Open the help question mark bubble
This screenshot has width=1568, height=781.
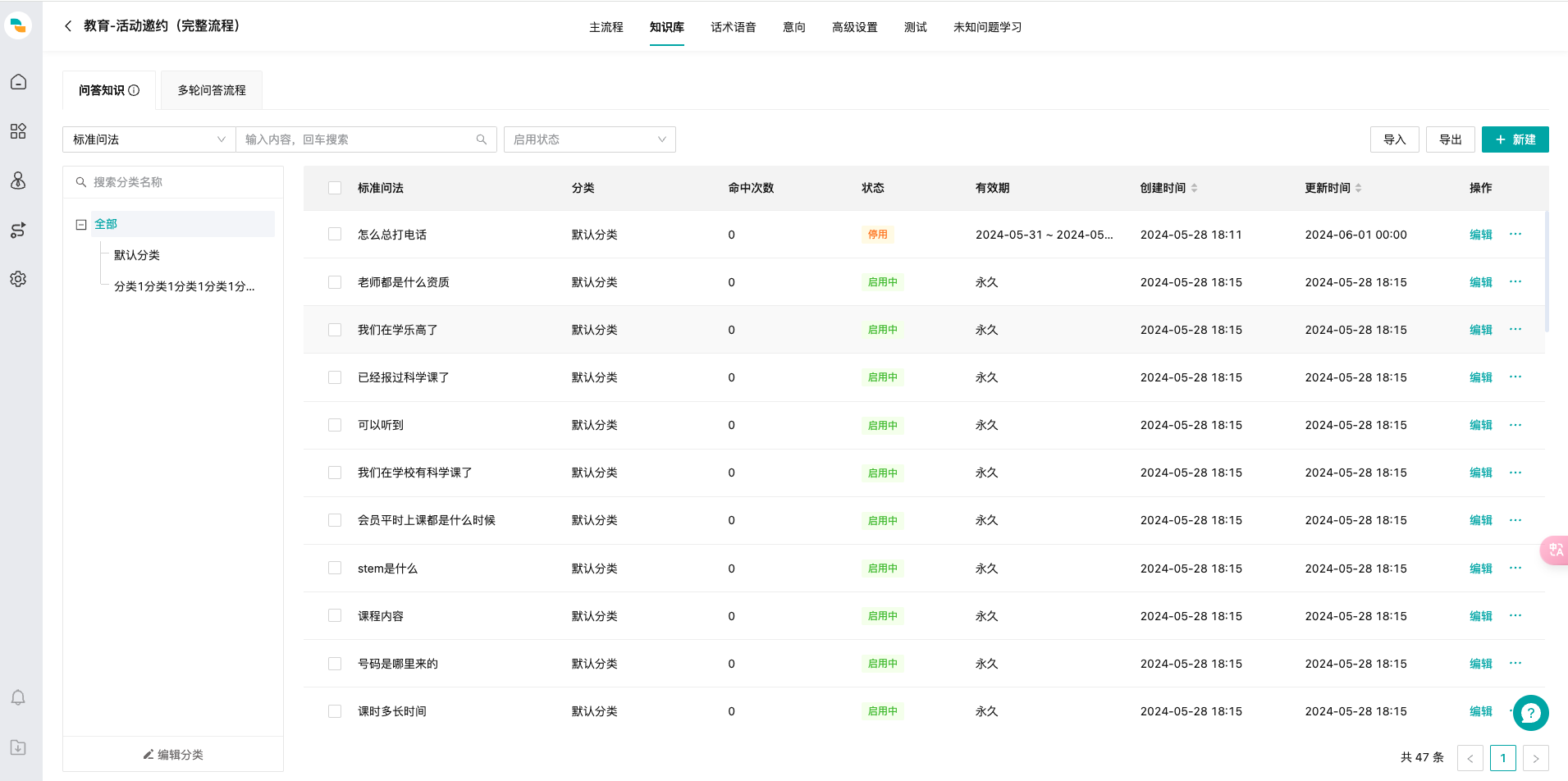1530,713
